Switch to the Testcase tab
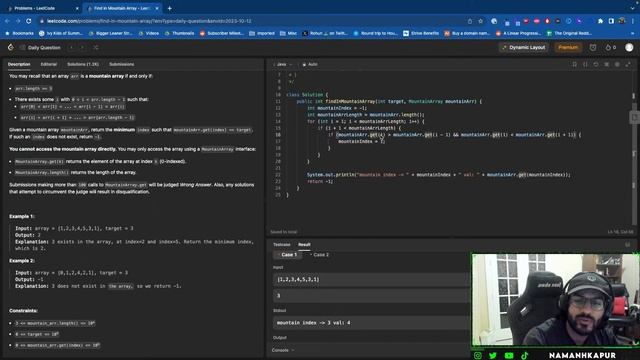 282,244
